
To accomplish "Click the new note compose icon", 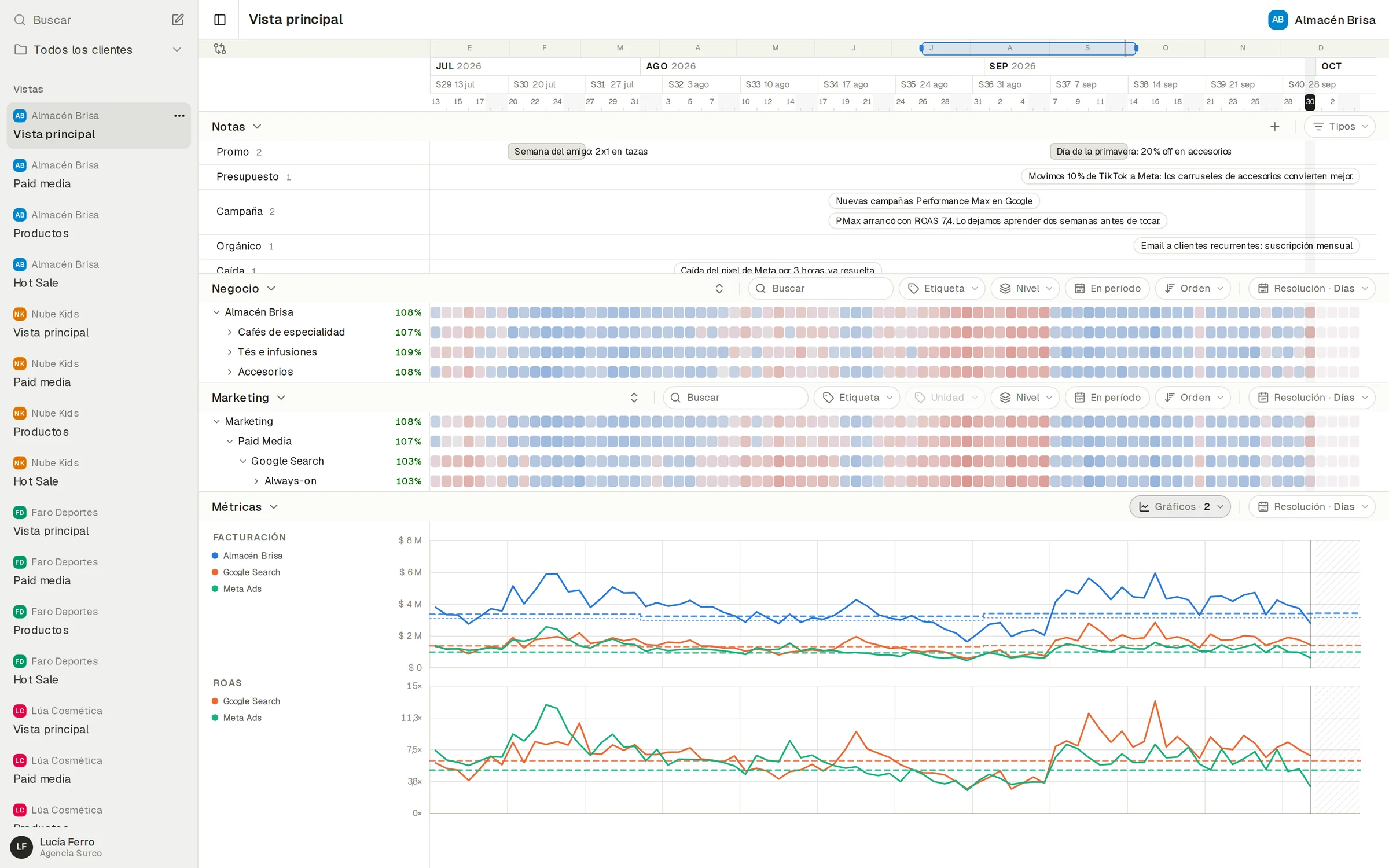I will (178, 20).
